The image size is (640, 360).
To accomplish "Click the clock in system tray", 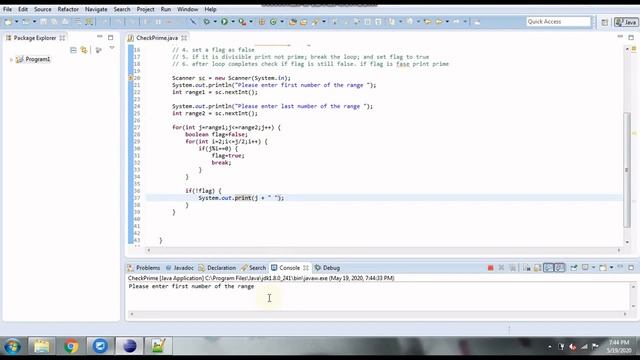I will pyautogui.click(x=619, y=346).
